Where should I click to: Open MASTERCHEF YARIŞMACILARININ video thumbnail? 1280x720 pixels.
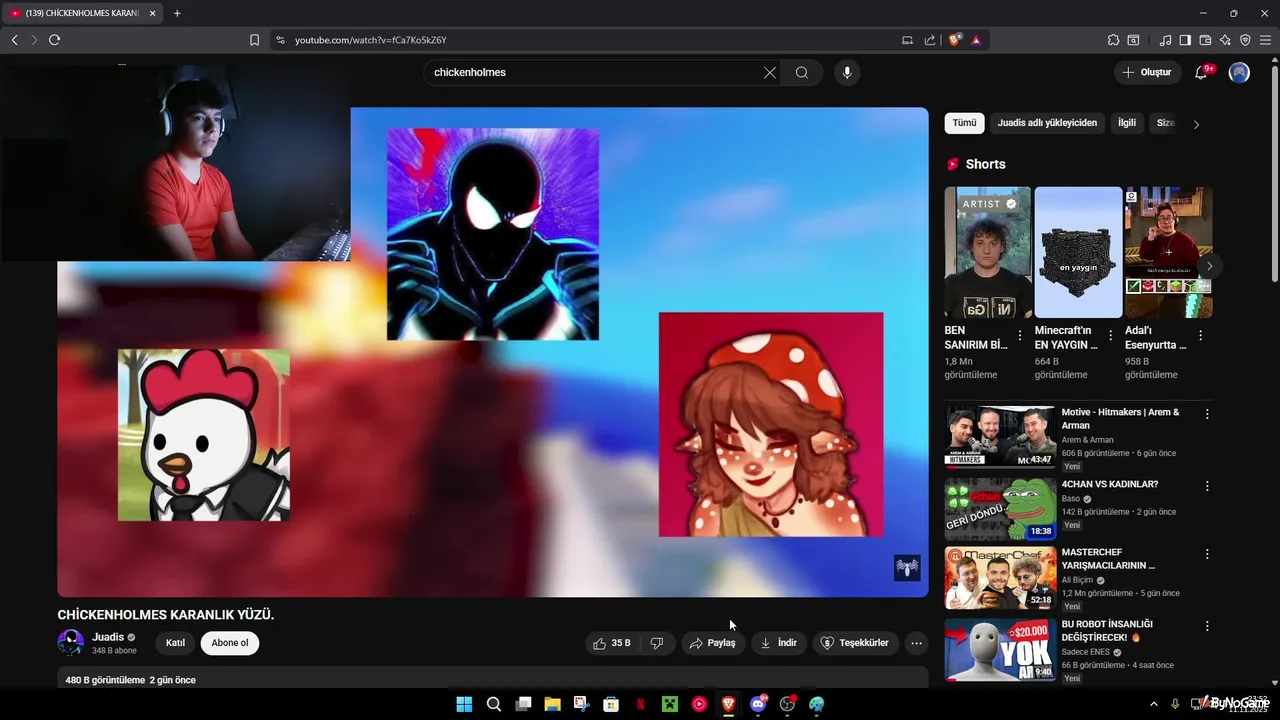(1000, 578)
